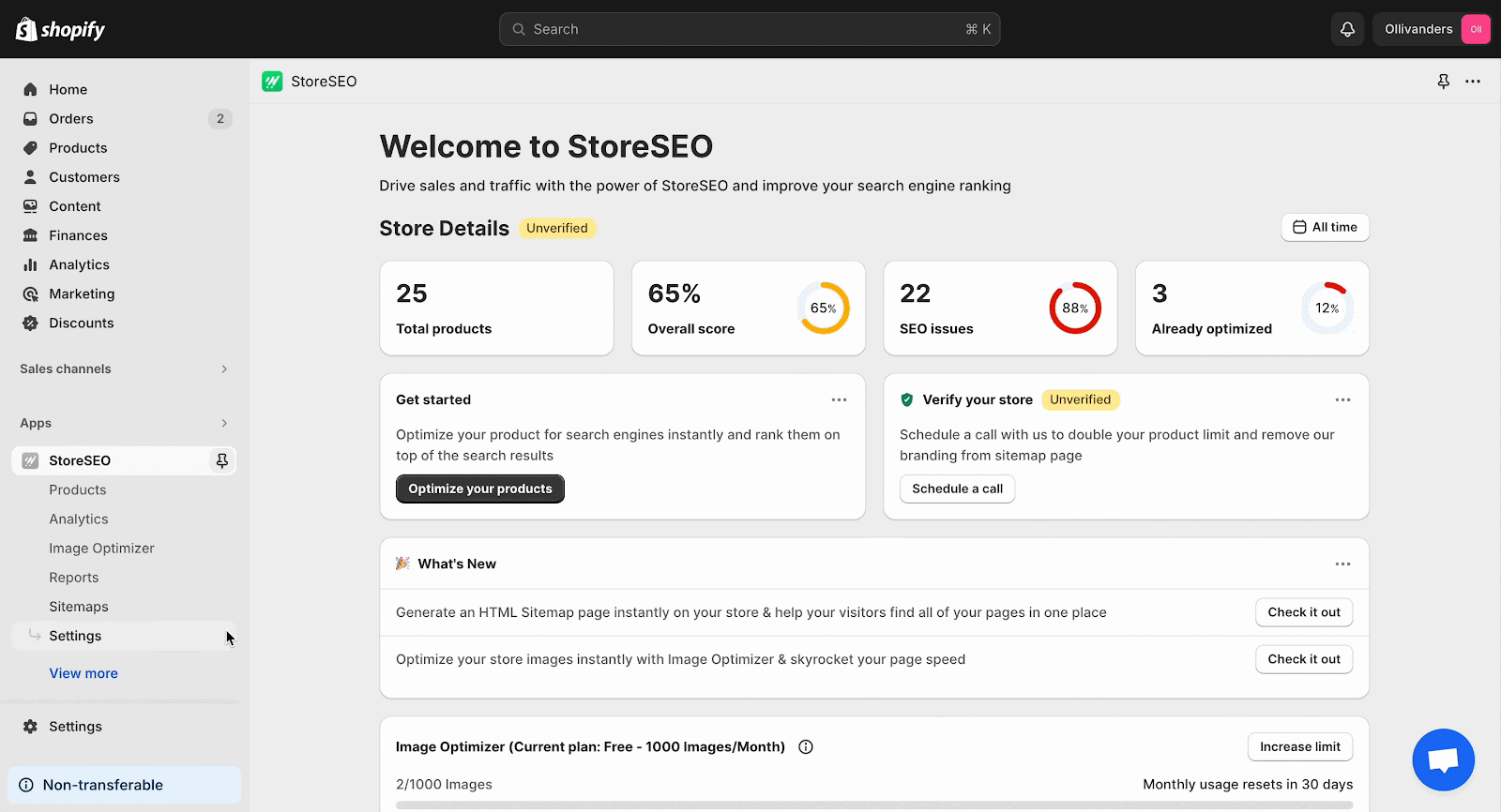Image resolution: width=1501 pixels, height=812 pixels.
Task: Click the bottom Settings gear icon
Action: 30,727
